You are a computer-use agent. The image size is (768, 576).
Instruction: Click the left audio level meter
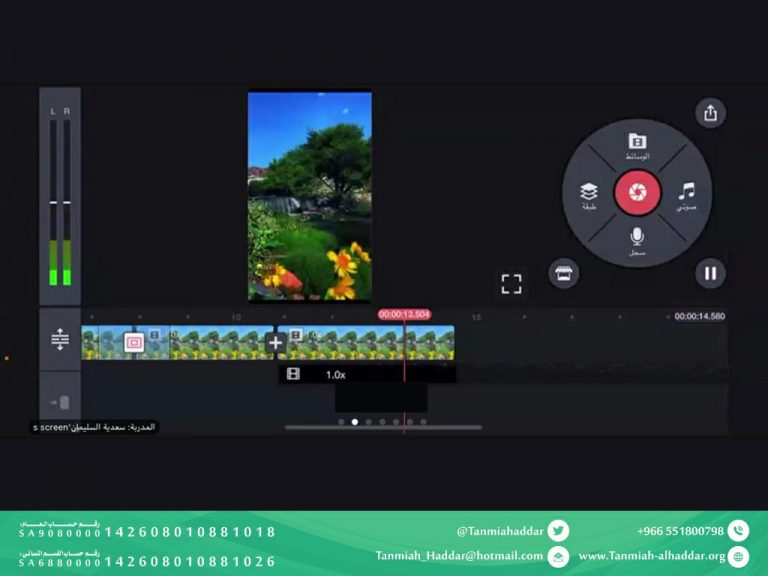(53, 202)
